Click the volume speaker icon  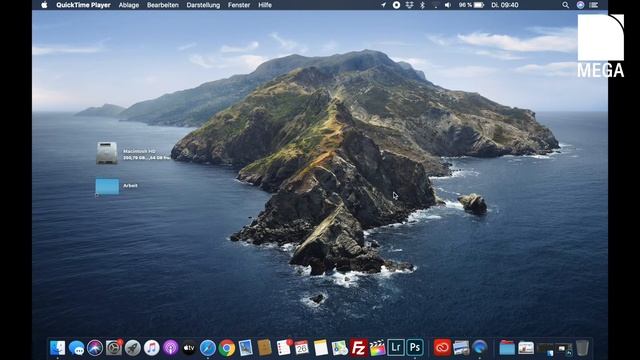448,5
